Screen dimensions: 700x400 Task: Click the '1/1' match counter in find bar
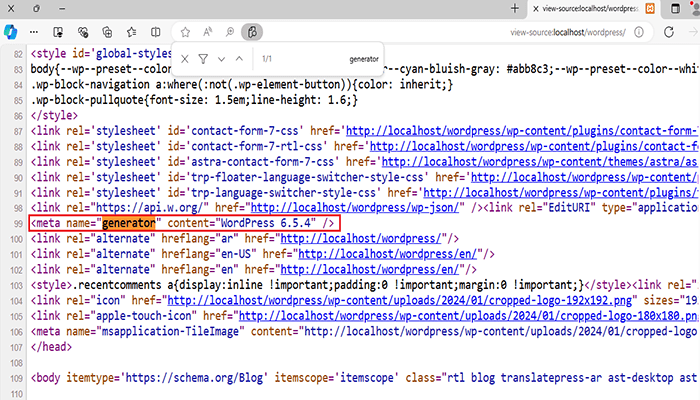point(267,59)
